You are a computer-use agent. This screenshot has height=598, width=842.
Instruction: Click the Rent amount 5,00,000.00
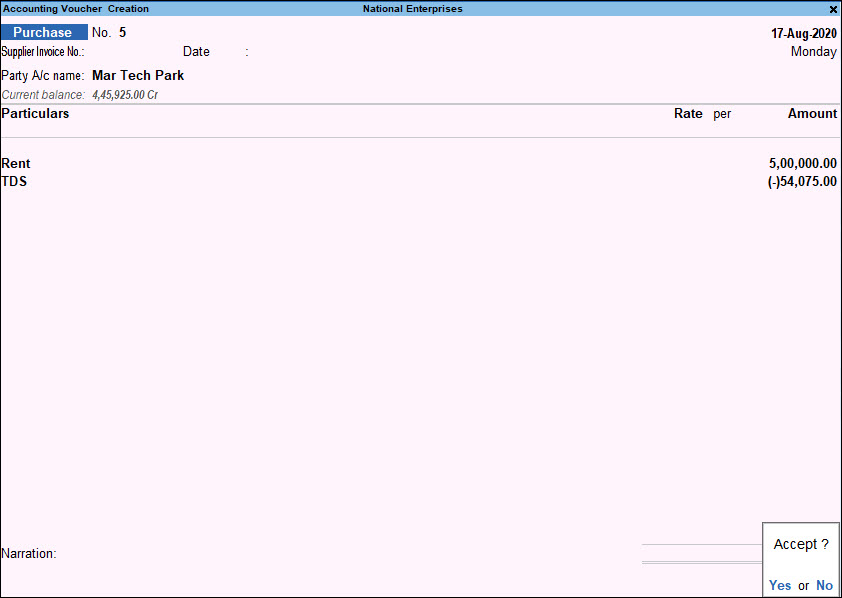(803, 163)
